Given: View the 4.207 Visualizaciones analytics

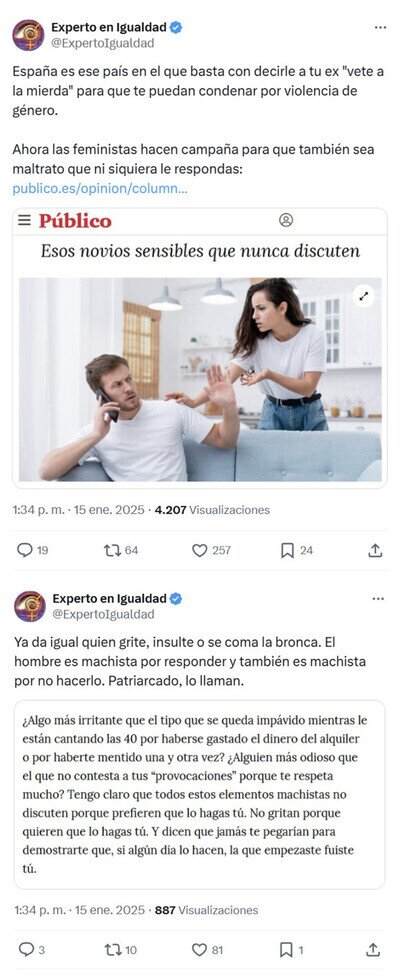Looking at the screenshot, I should (212, 510).
